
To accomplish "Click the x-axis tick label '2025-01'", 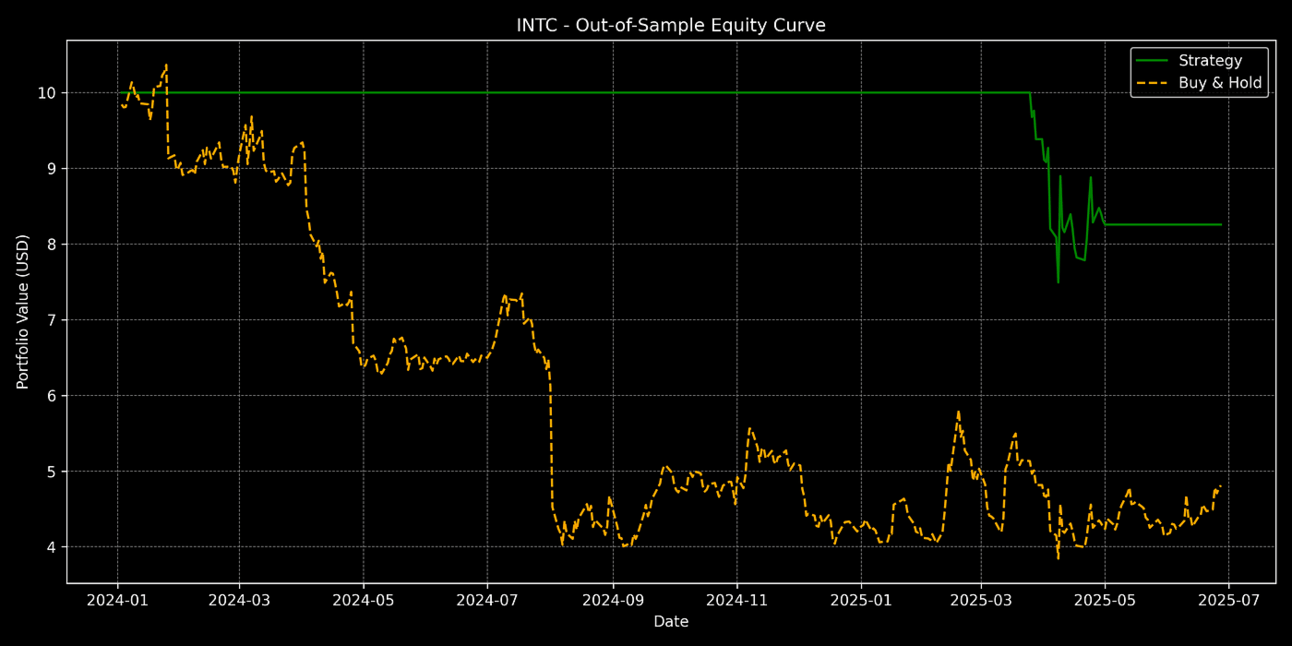I will 861,600.
